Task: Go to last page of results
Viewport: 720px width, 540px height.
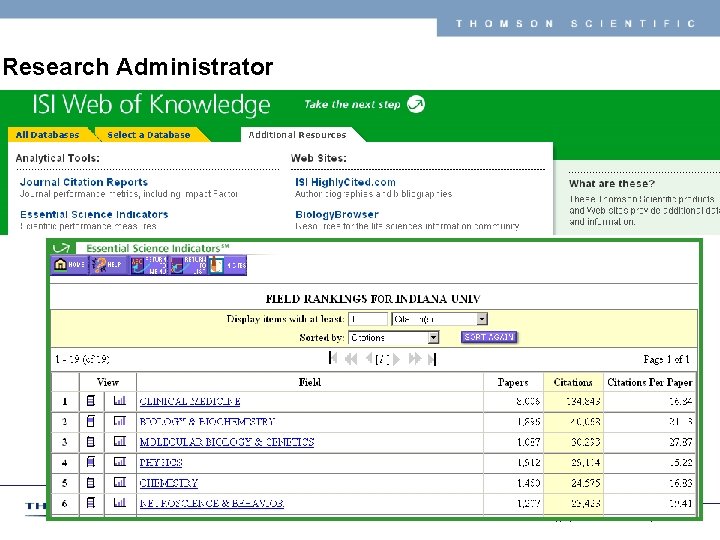Action: tap(432, 359)
